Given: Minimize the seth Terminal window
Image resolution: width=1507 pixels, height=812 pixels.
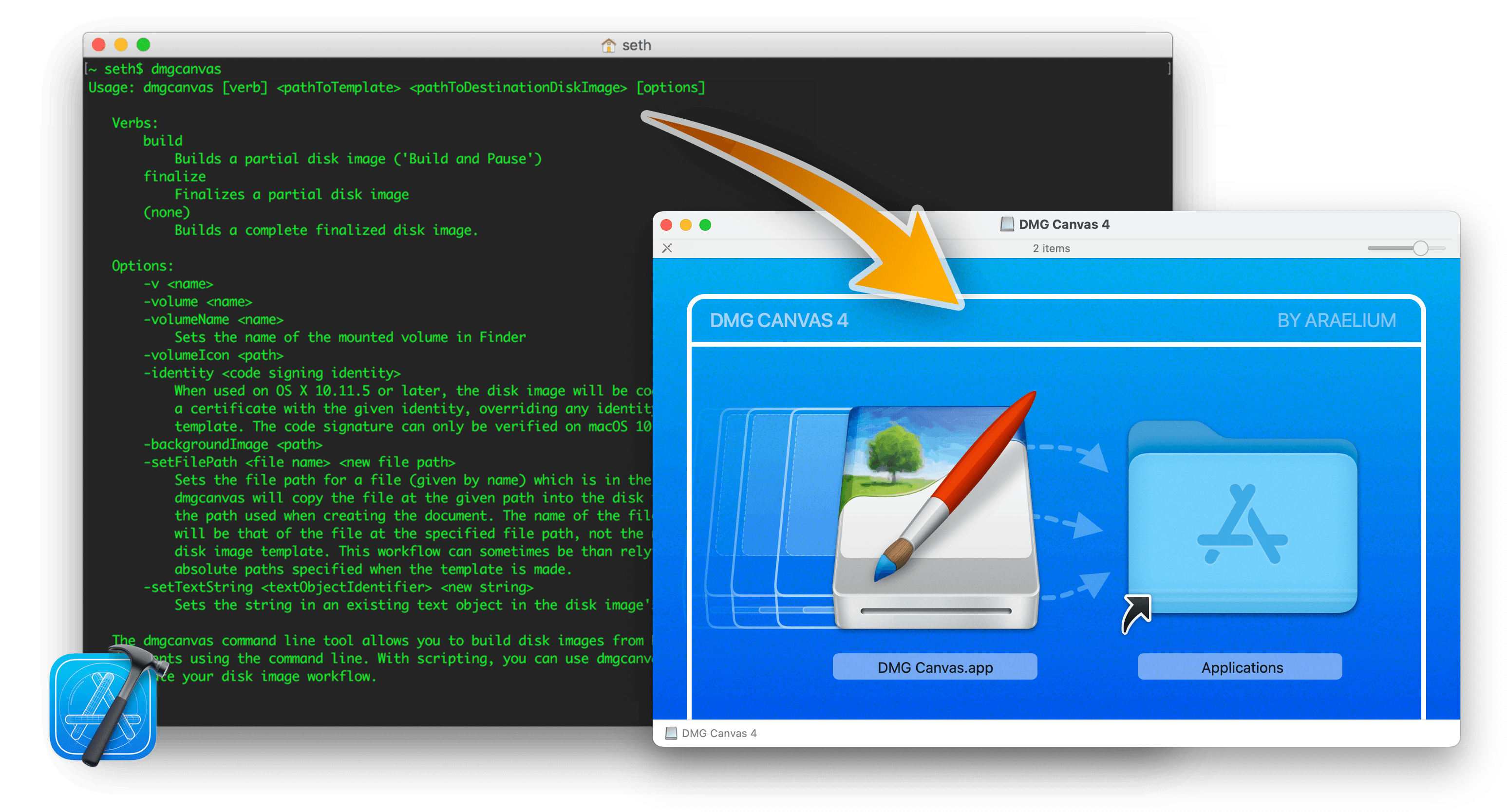Looking at the screenshot, I should [121, 45].
